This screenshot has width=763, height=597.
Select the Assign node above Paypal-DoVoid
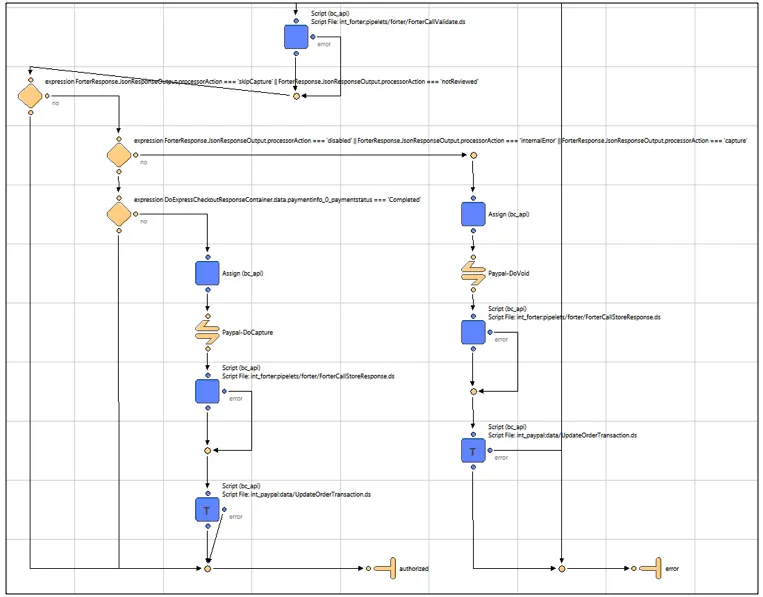(x=473, y=214)
